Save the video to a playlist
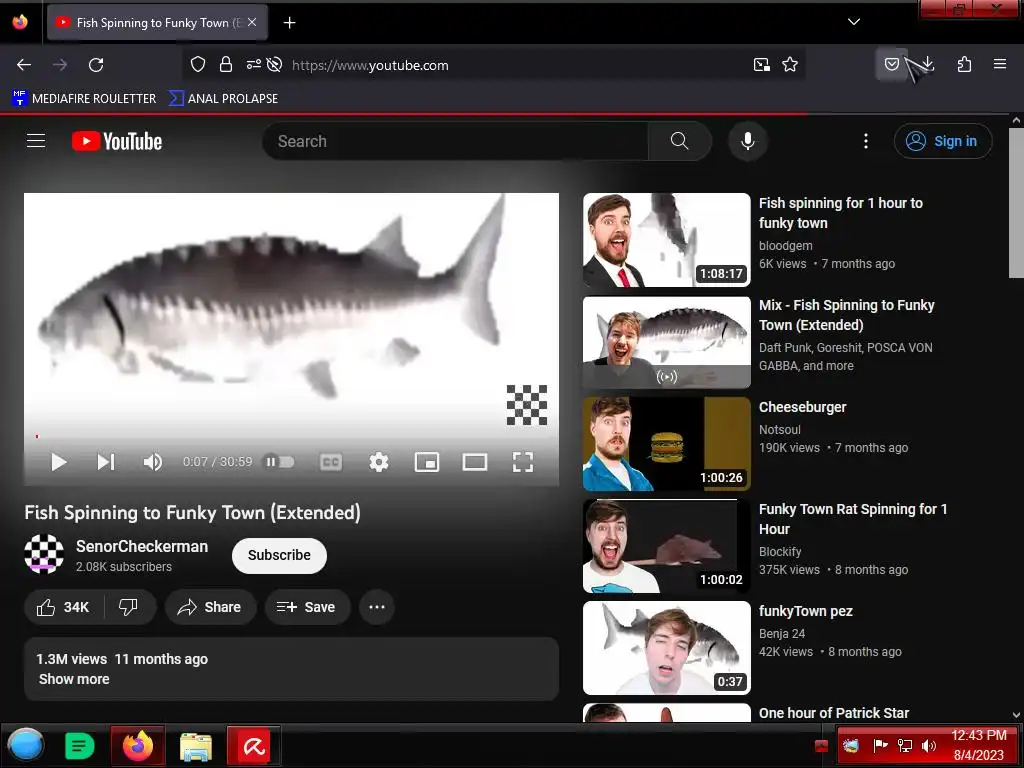The width and height of the screenshot is (1024, 768). pos(307,607)
